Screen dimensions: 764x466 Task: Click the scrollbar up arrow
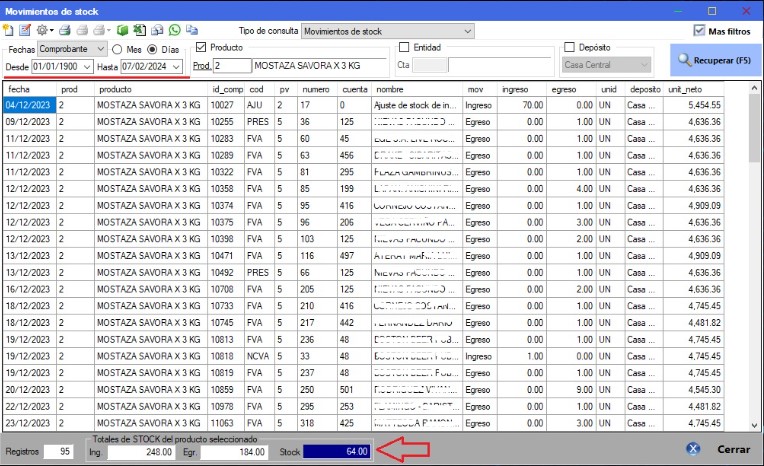click(754, 88)
